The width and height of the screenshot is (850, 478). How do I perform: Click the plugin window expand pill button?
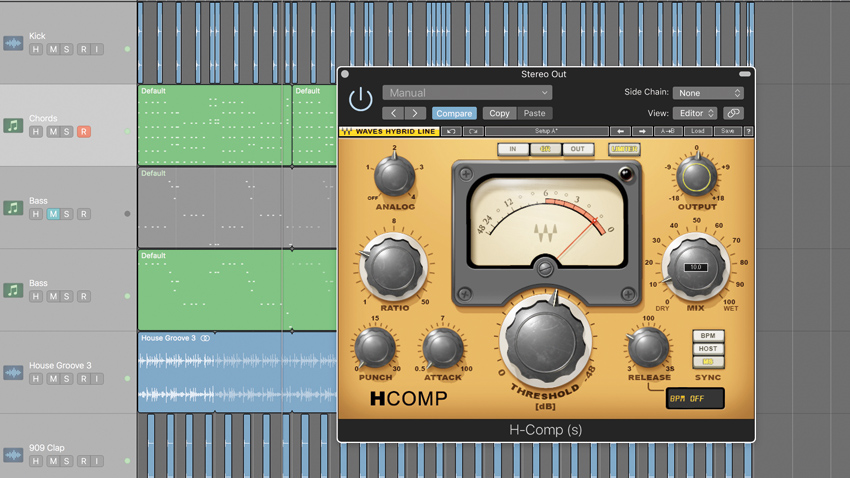745,74
